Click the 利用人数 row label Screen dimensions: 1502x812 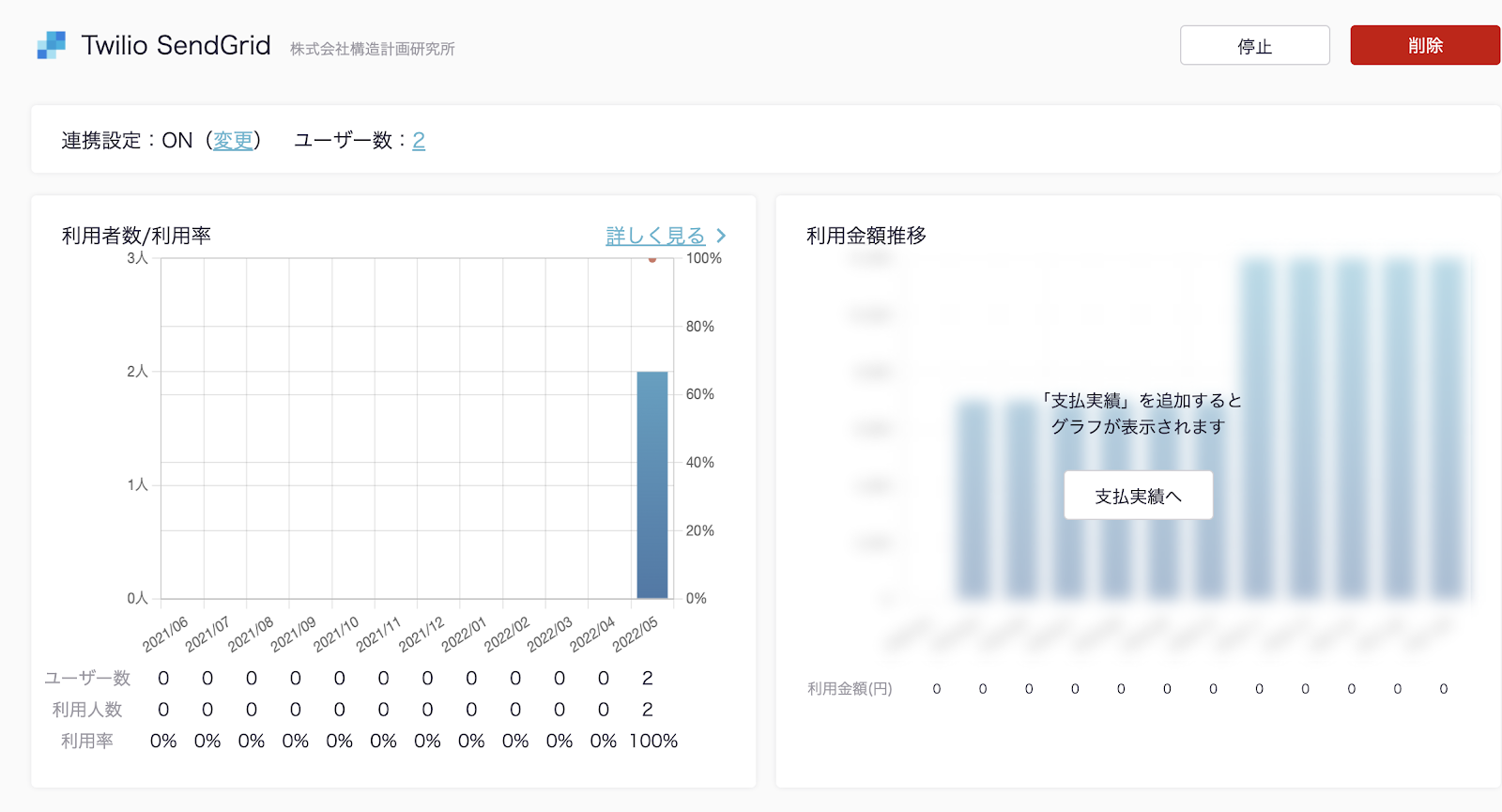pyautogui.click(x=87, y=710)
